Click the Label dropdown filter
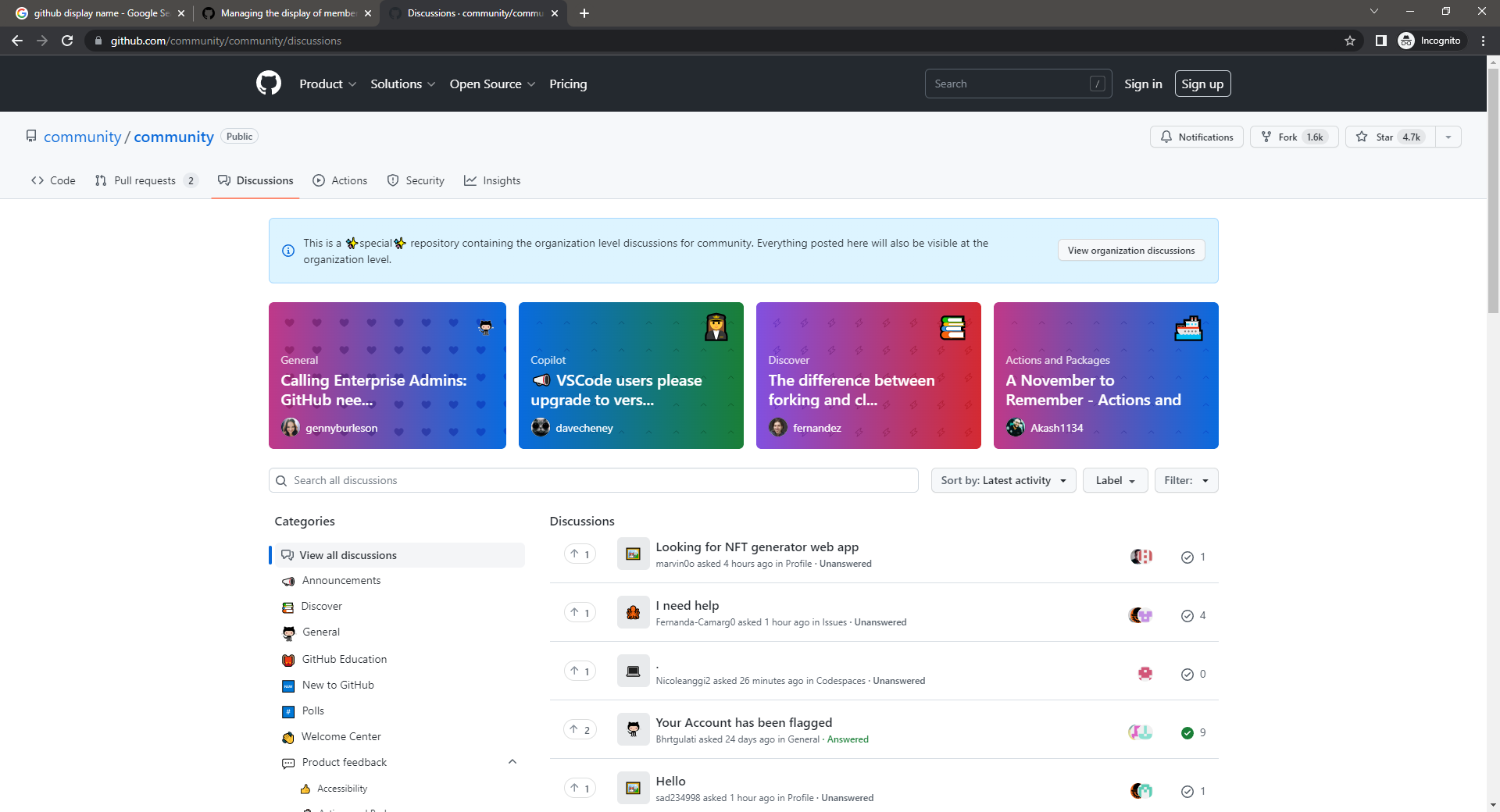Screen dimensions: 1500x812 pyautogui.click(x=1114, y=480)
